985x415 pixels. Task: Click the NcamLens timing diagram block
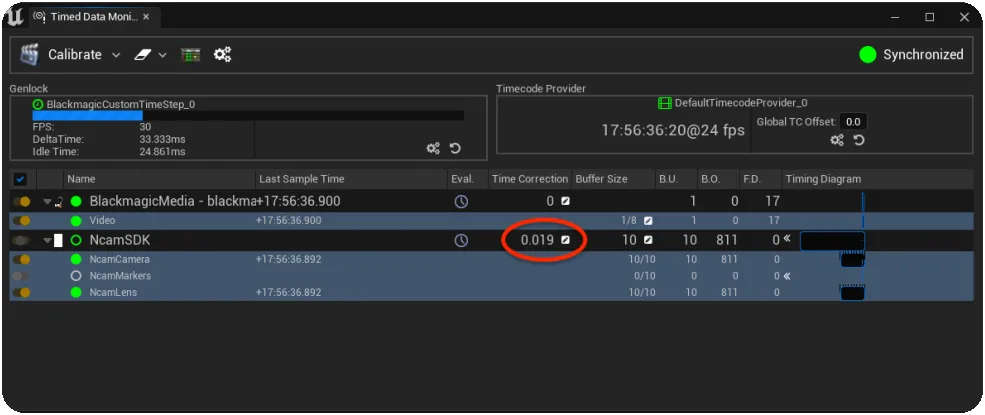[x=852, y=293]
